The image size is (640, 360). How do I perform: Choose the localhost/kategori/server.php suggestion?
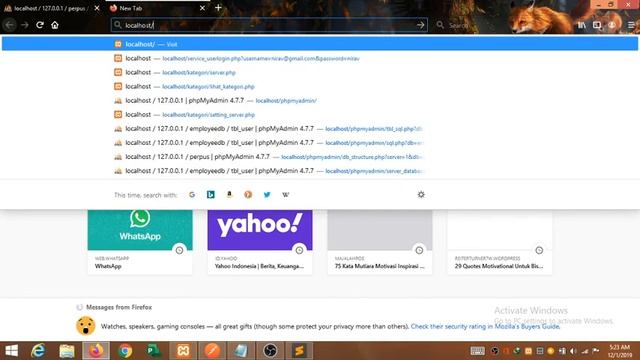[320, 72]
